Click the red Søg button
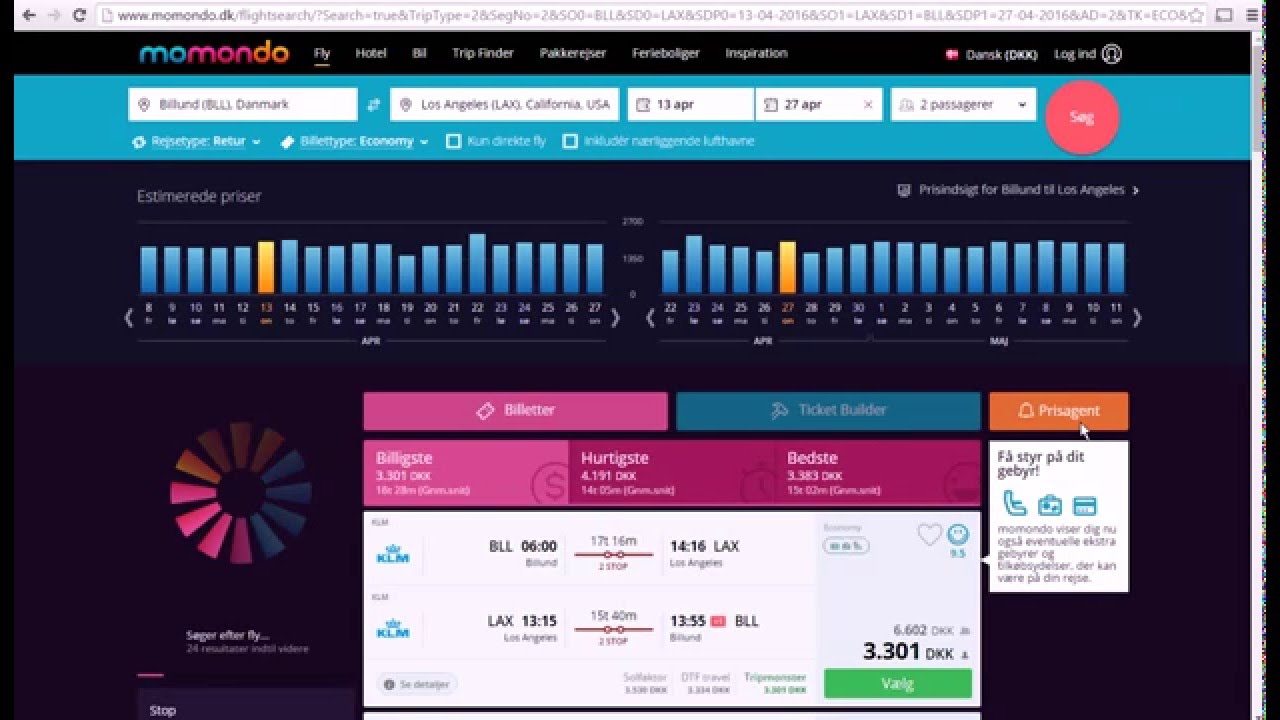The height and width of the screenshot is (720, 1280). pos(1082,117)
